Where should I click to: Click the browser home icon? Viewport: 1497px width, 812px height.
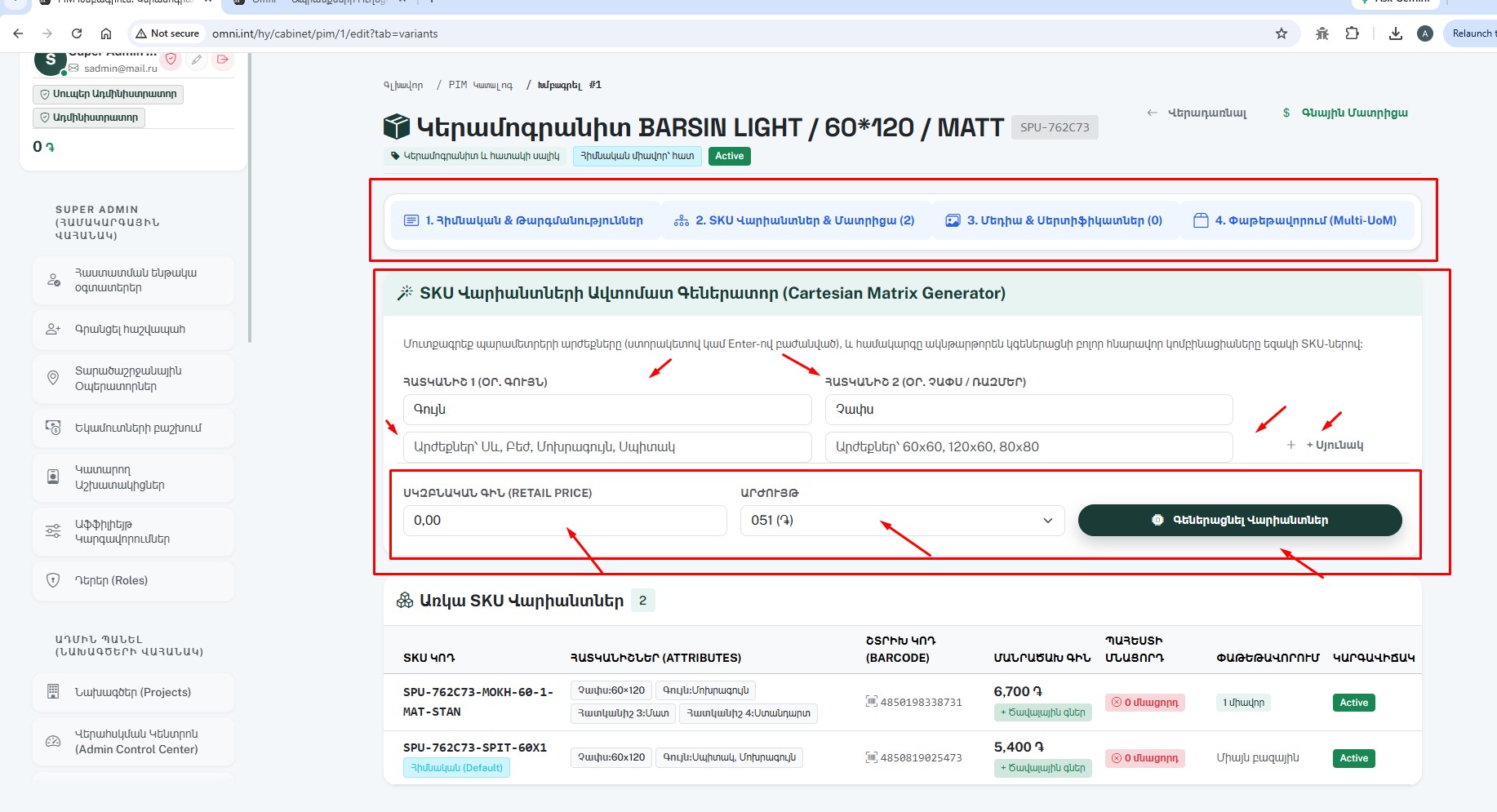106,33
